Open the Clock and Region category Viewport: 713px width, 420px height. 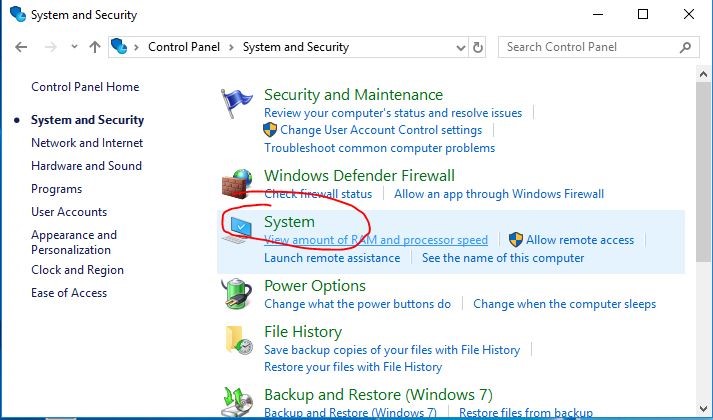point(77,270)
